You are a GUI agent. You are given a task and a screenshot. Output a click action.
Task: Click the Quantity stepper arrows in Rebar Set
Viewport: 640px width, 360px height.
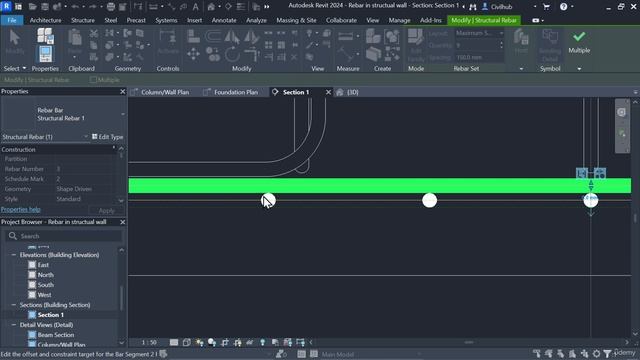click(501, 45)
